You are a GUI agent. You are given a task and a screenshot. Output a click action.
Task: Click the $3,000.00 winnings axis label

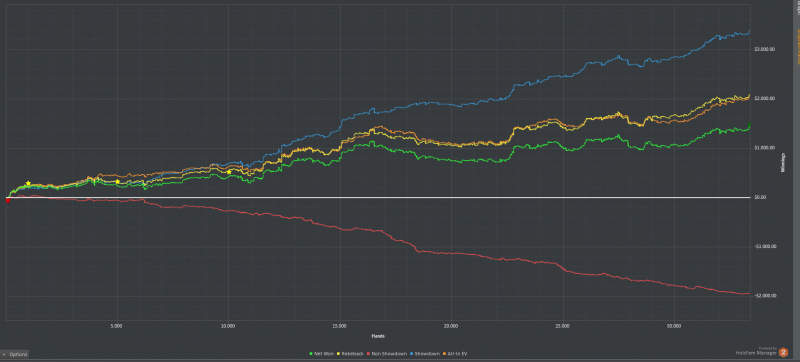[x=764, y=49]
